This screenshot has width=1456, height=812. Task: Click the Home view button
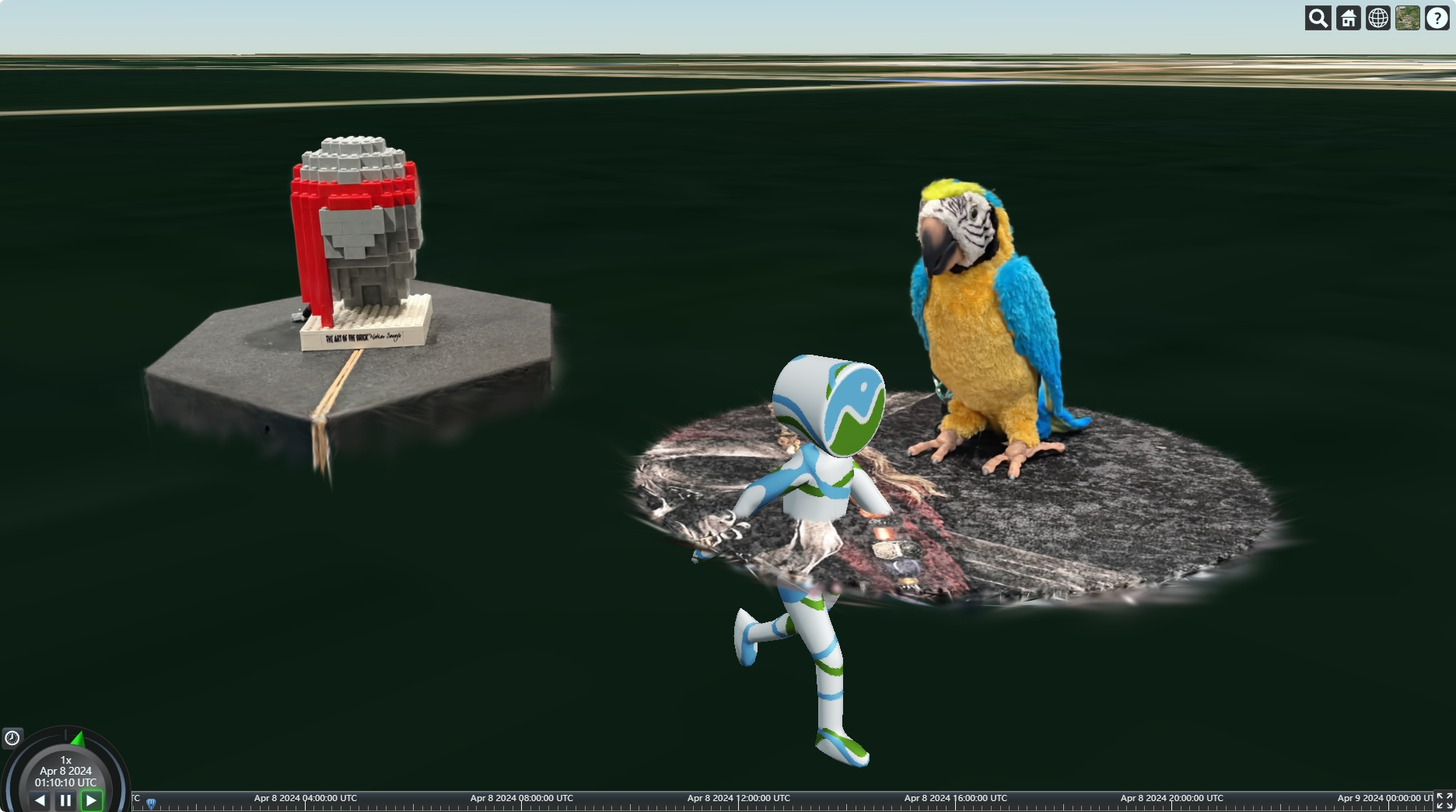1348,18
